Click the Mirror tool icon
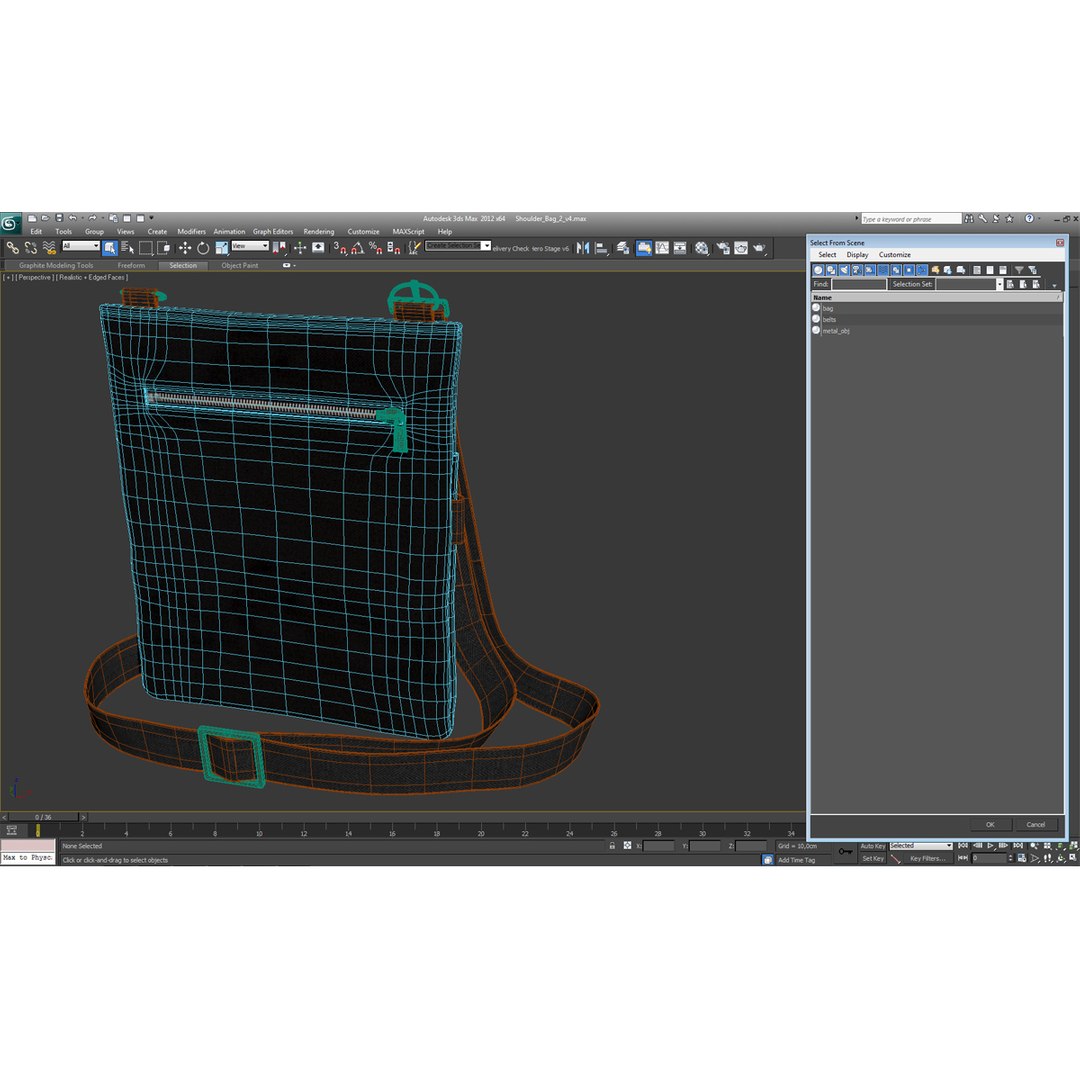 583,248
